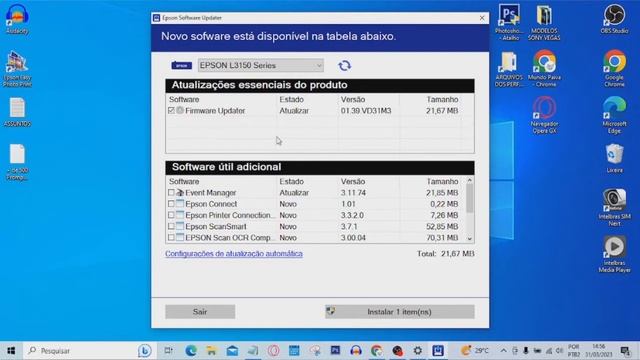Image resolution: width=640 pixels, height=360 pixels.
Task: Select the Event Manager row name
Action: (211, 193)
